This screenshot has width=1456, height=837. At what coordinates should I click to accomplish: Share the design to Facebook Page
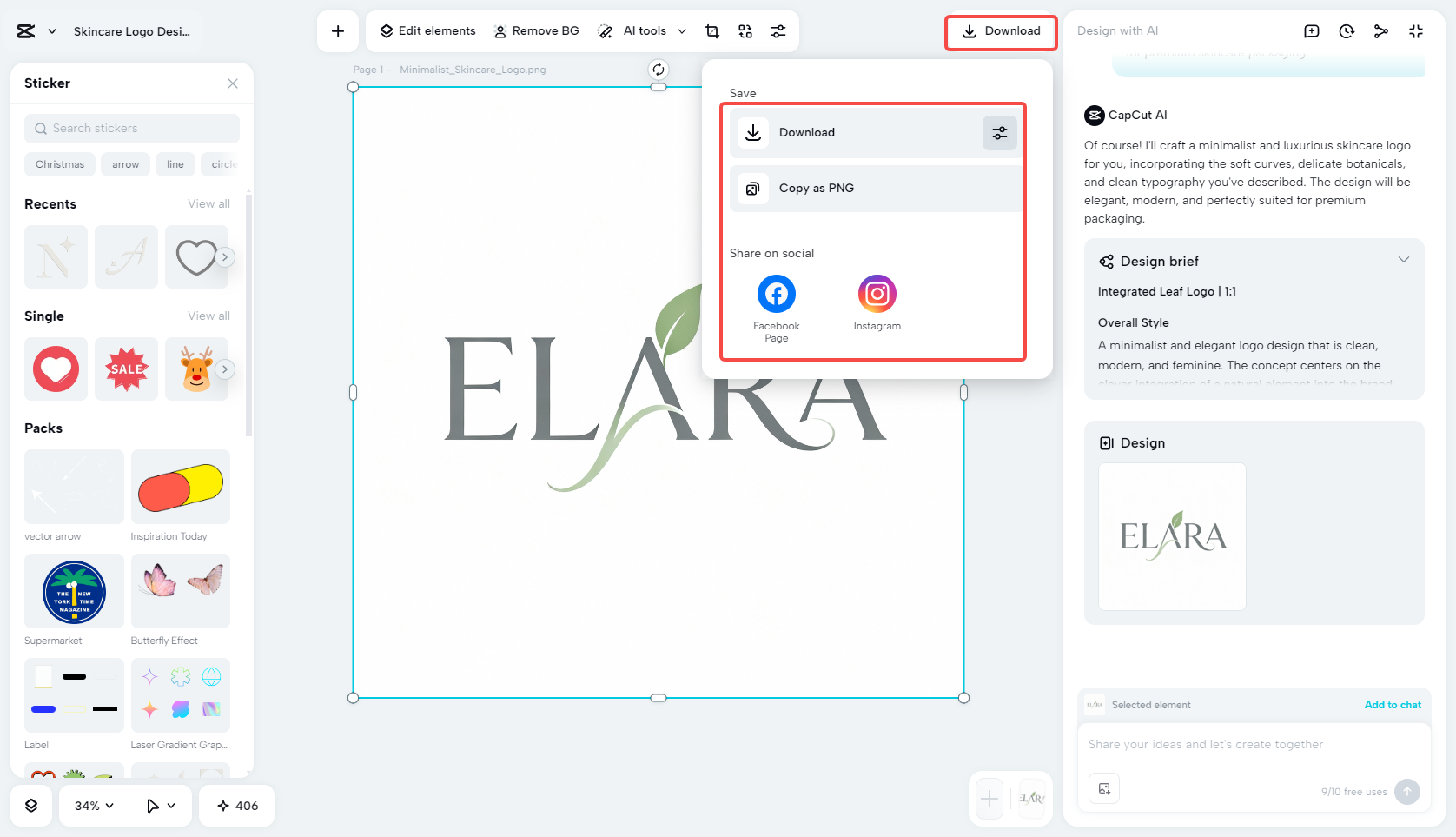pos(776,294)
